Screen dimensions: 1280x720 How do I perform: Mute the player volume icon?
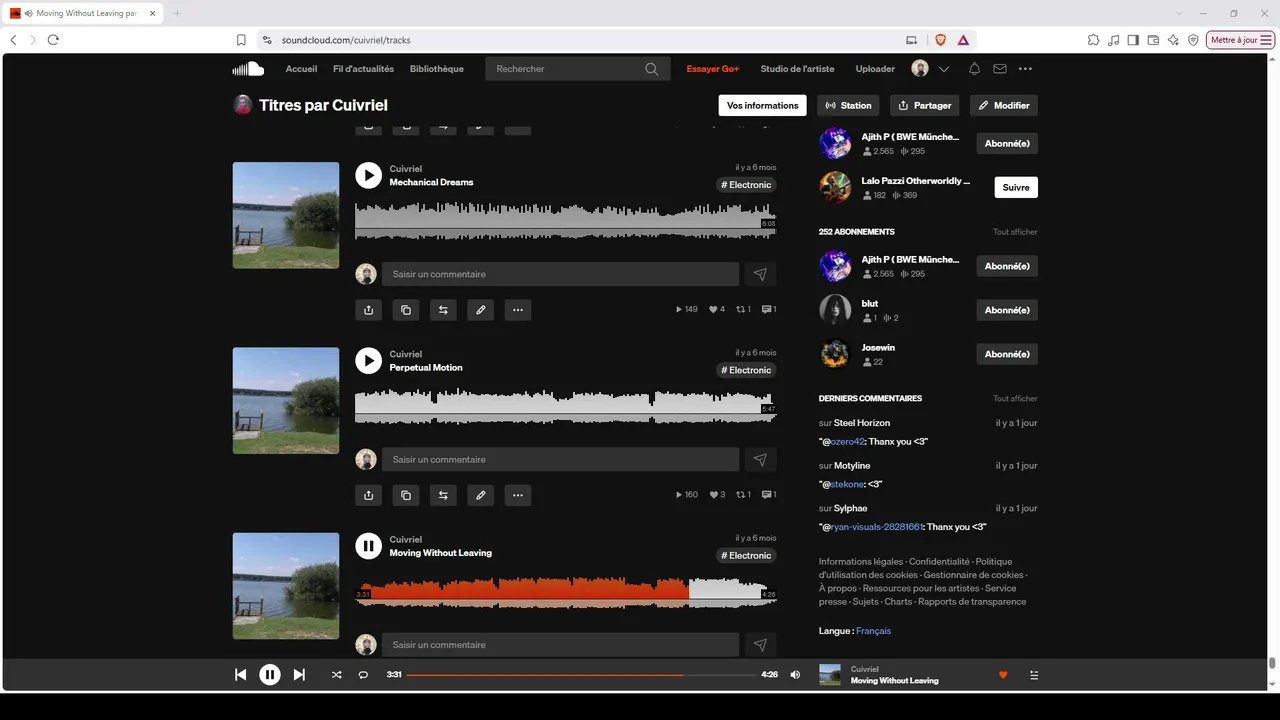point(795,675)
